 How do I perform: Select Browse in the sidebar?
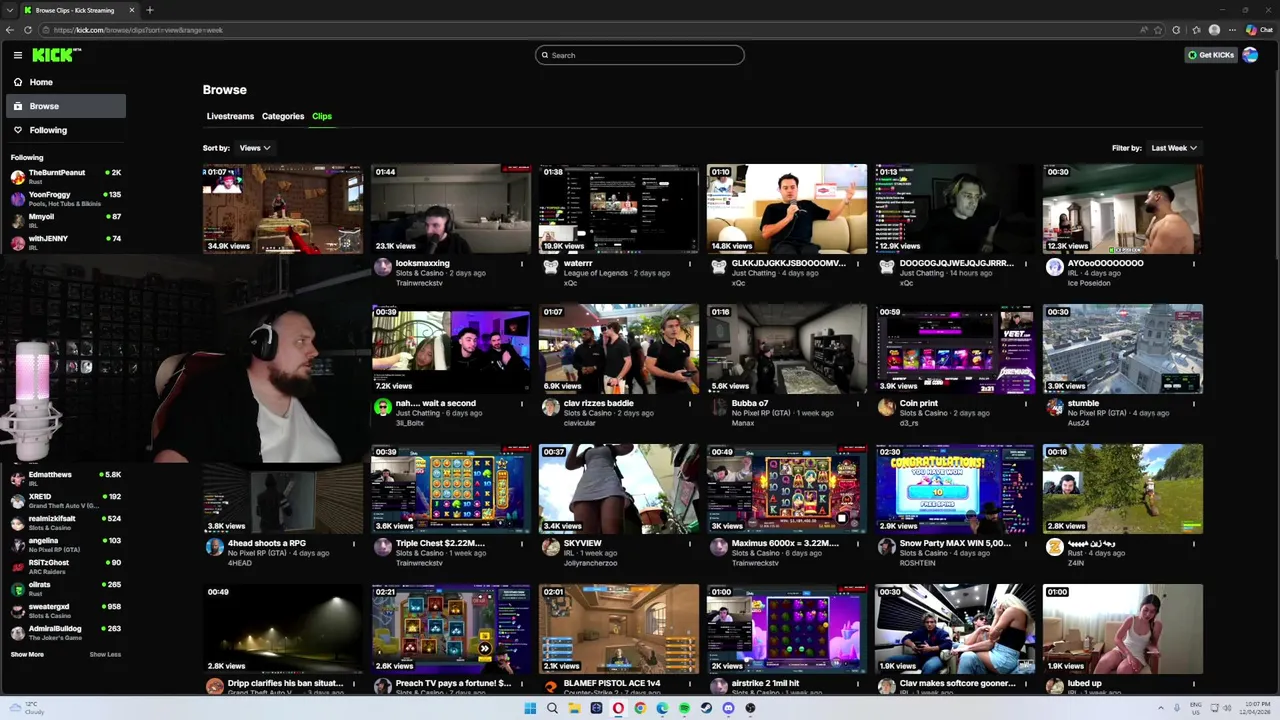tap(66, 106)
